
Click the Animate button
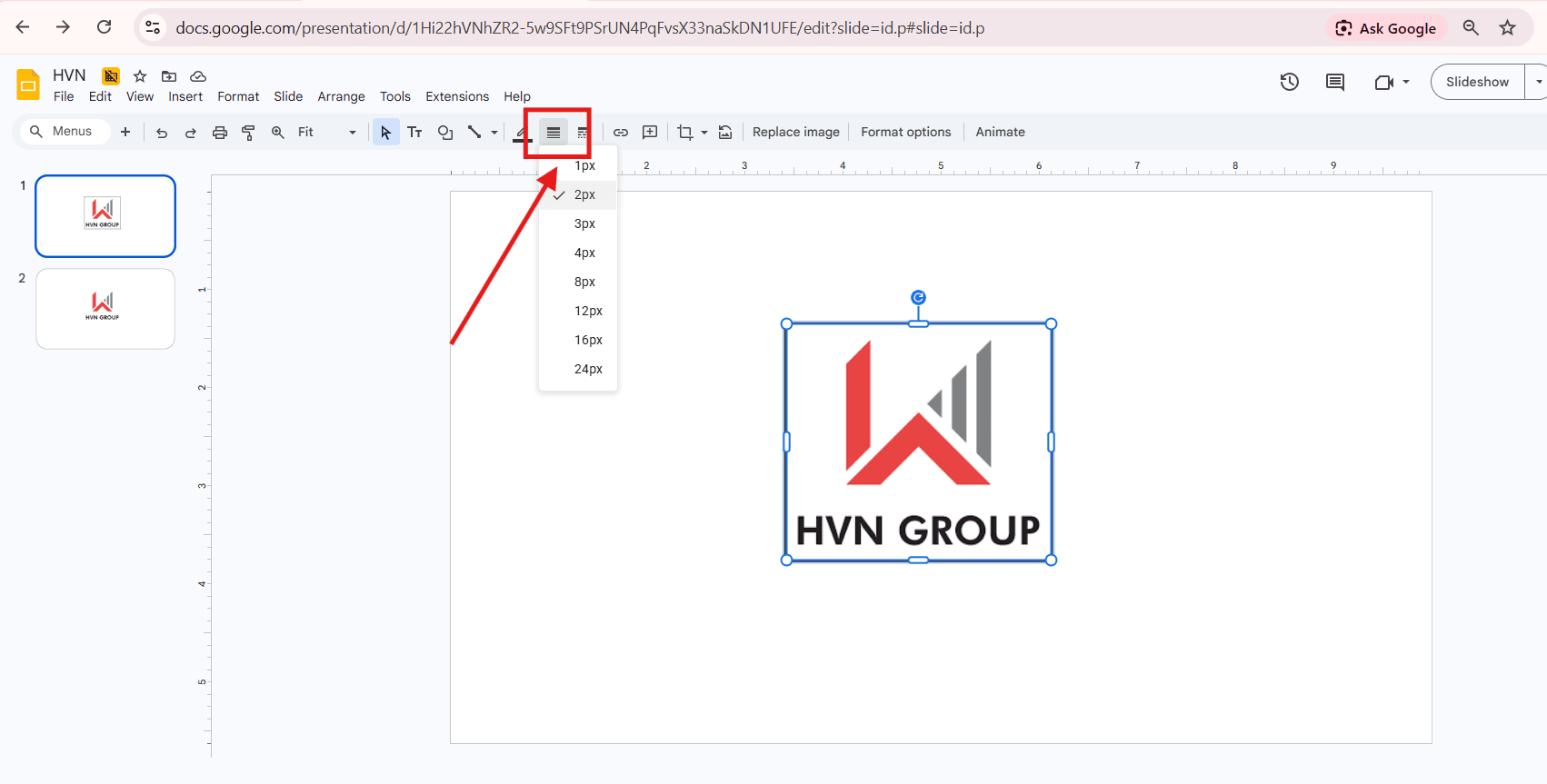[x=1000, y=132]
